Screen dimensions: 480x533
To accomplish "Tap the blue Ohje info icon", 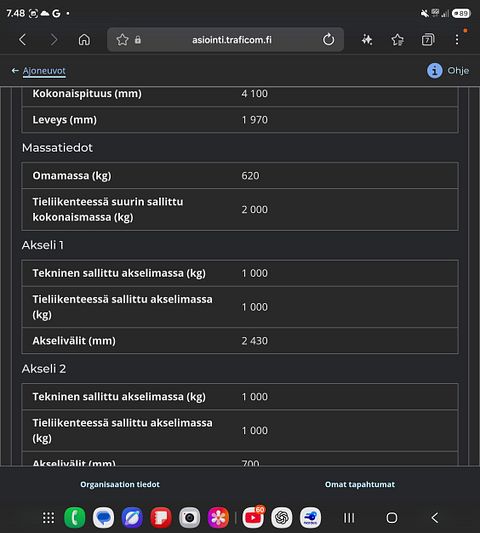I will 434,71.
